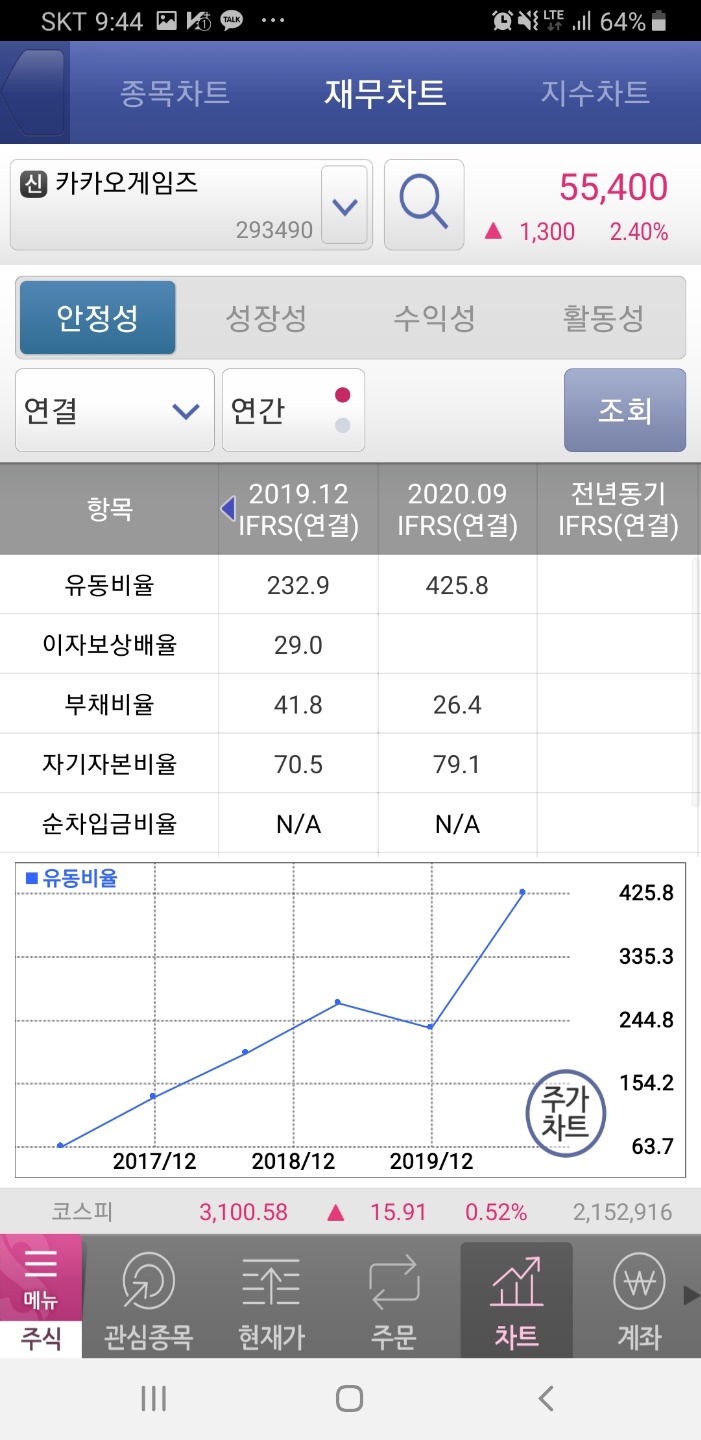Open 주문 from bottom bar

[394, 1300]
